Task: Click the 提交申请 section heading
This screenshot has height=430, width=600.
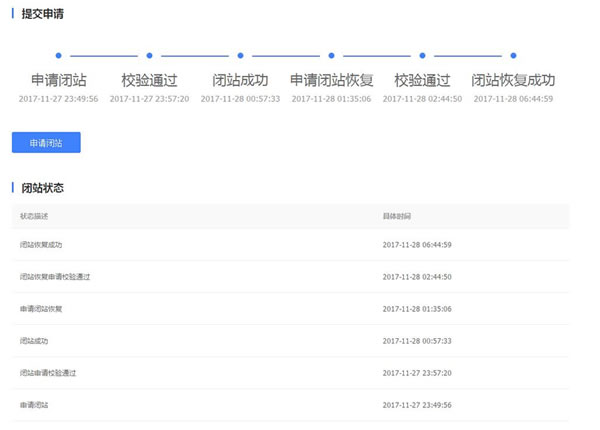Action: click(x=44, y=14)
